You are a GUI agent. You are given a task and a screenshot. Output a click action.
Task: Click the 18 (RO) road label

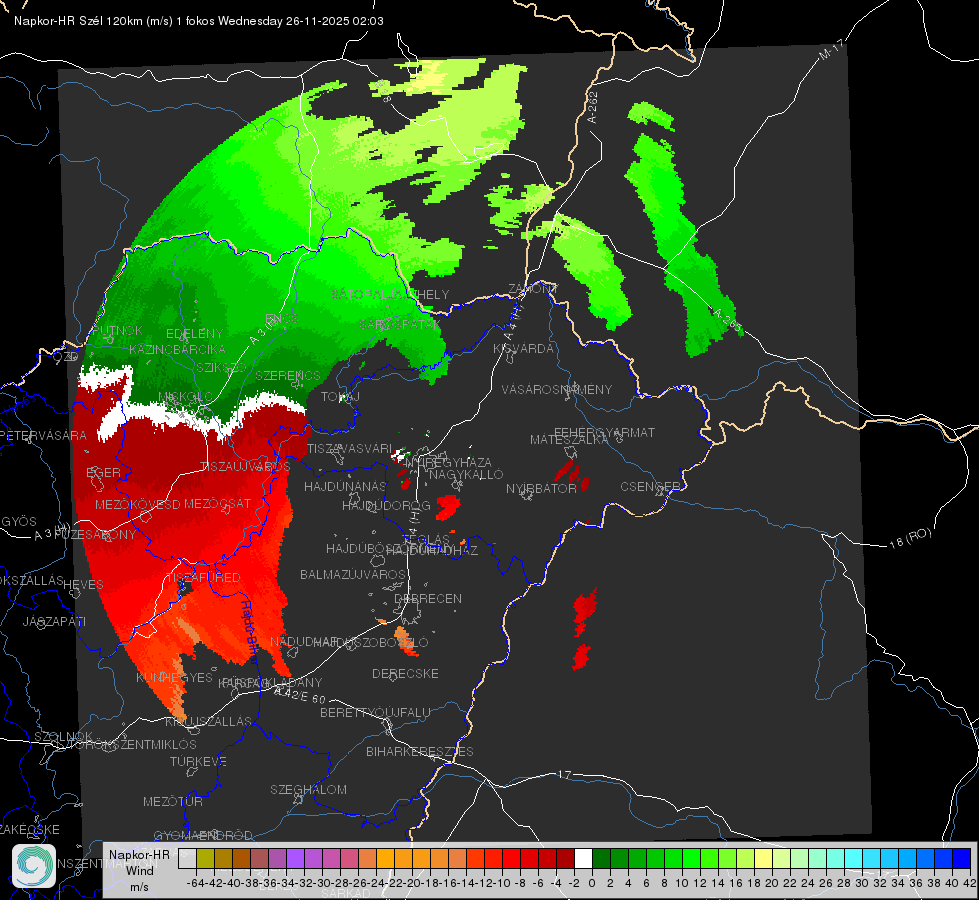click(910, 538)
